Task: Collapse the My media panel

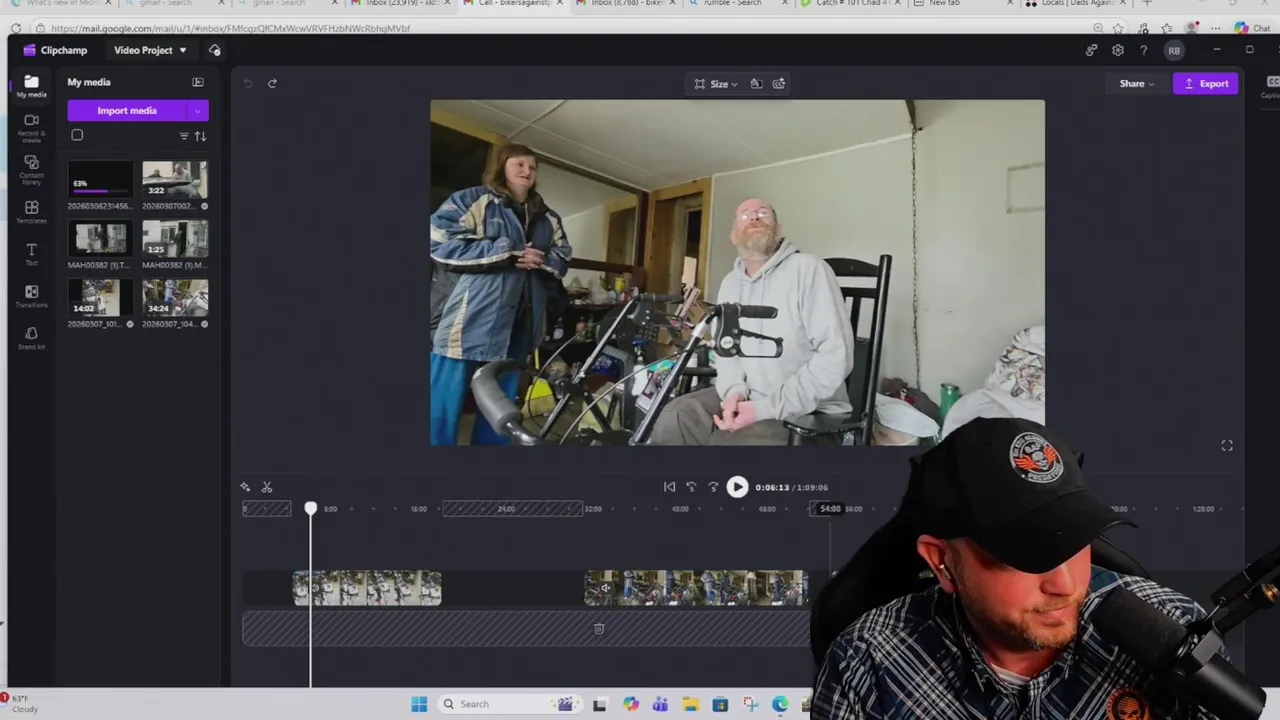Action: coord(198,82)
